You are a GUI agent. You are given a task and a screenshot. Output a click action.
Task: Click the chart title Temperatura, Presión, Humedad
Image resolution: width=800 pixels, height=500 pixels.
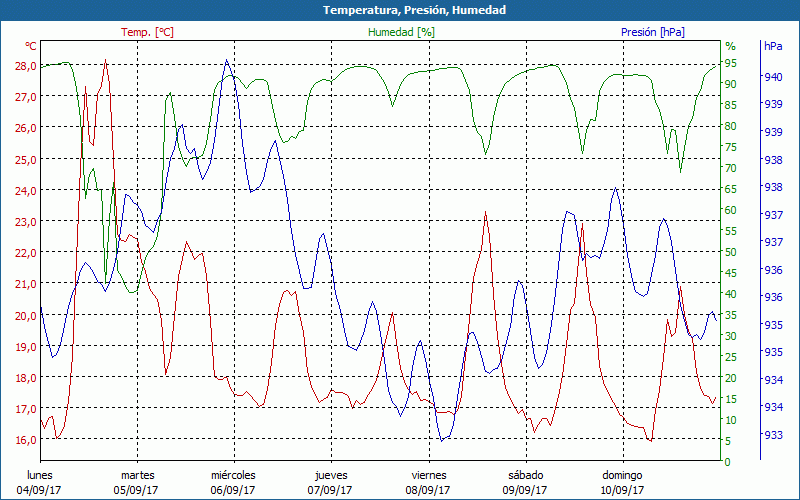[400, 10]
